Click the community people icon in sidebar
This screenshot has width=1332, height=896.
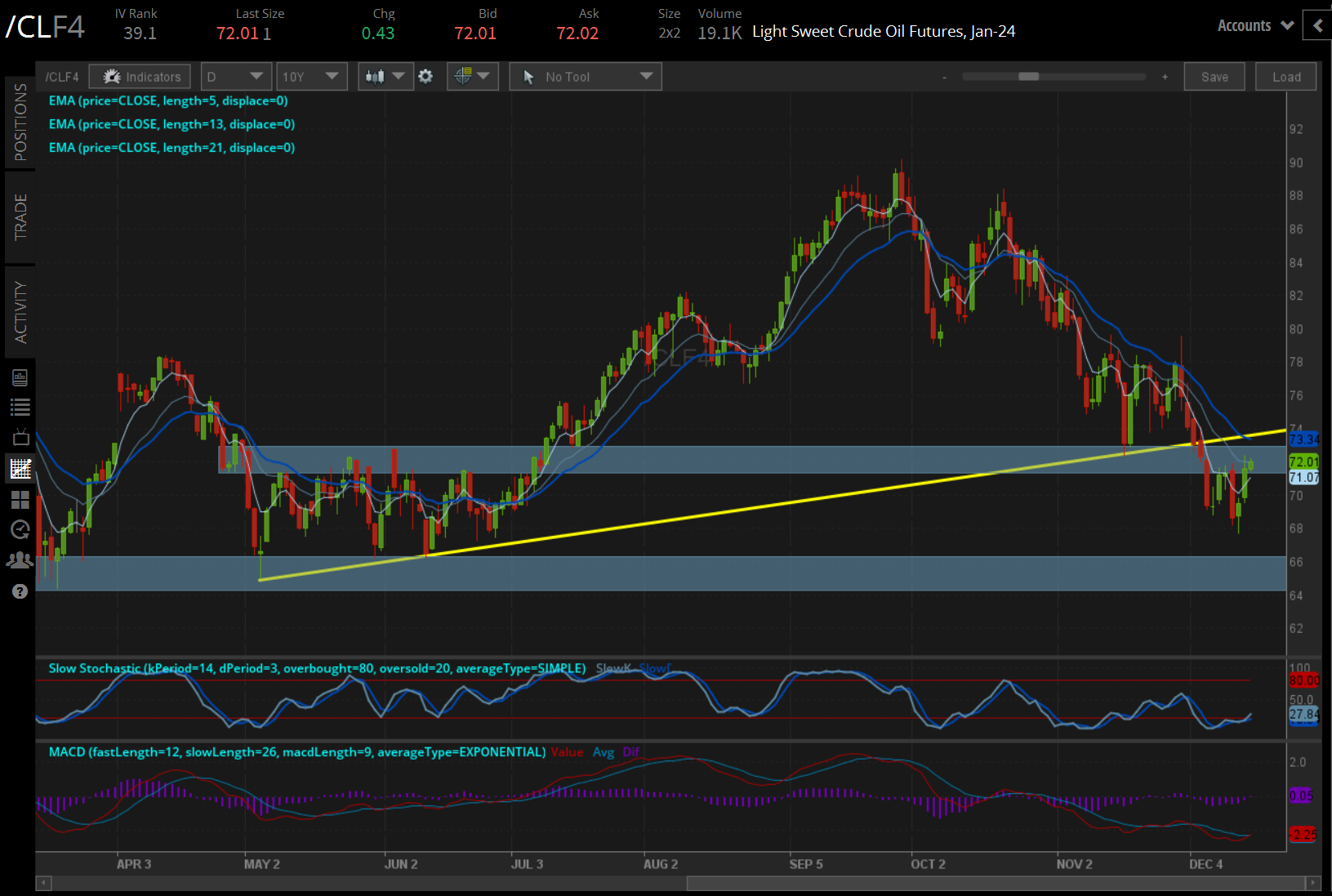pos(20,560)
